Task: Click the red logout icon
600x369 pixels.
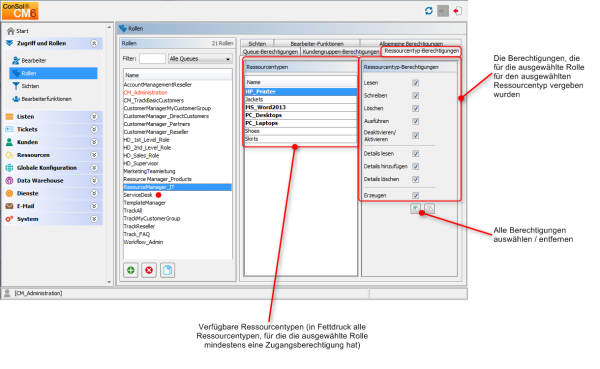Action: [457, 11]
